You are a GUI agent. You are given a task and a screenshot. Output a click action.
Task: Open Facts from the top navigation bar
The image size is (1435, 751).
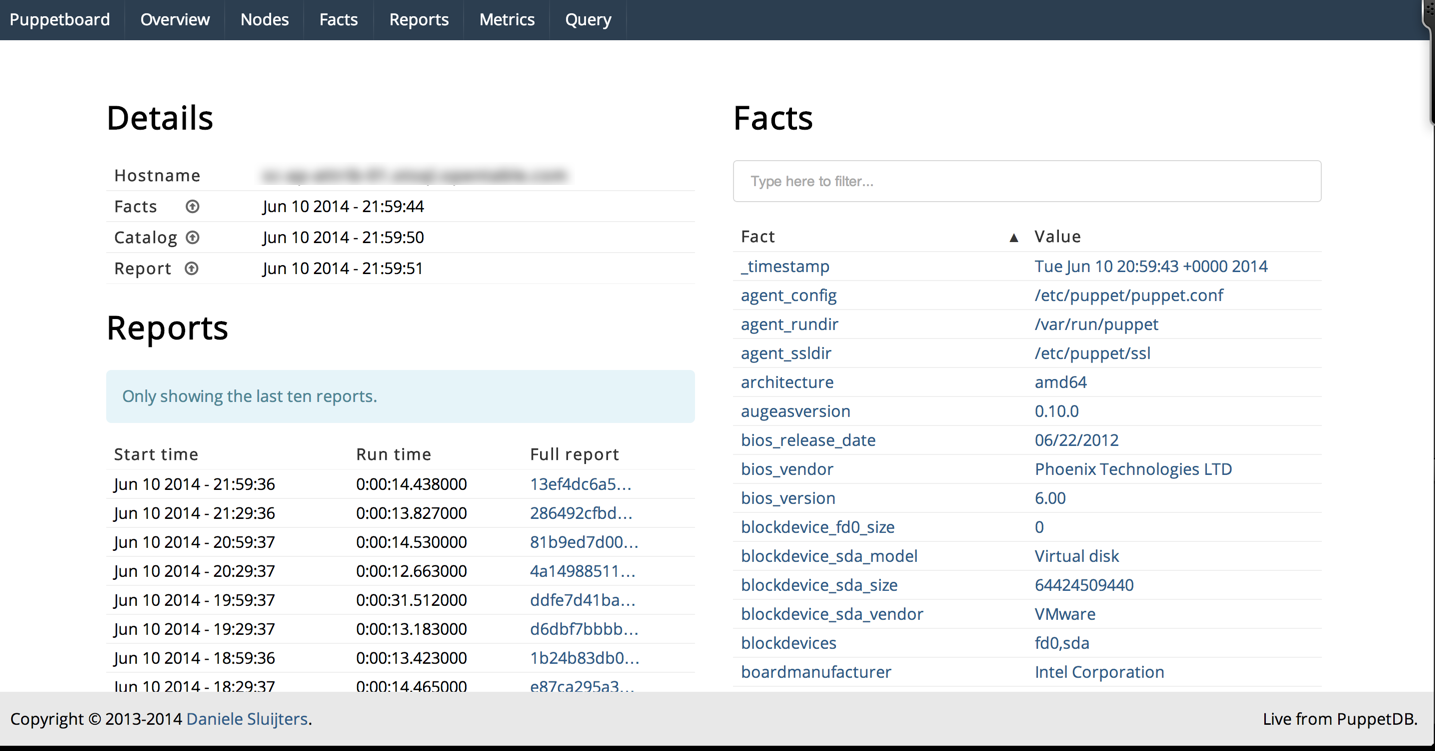click(338, 20)
